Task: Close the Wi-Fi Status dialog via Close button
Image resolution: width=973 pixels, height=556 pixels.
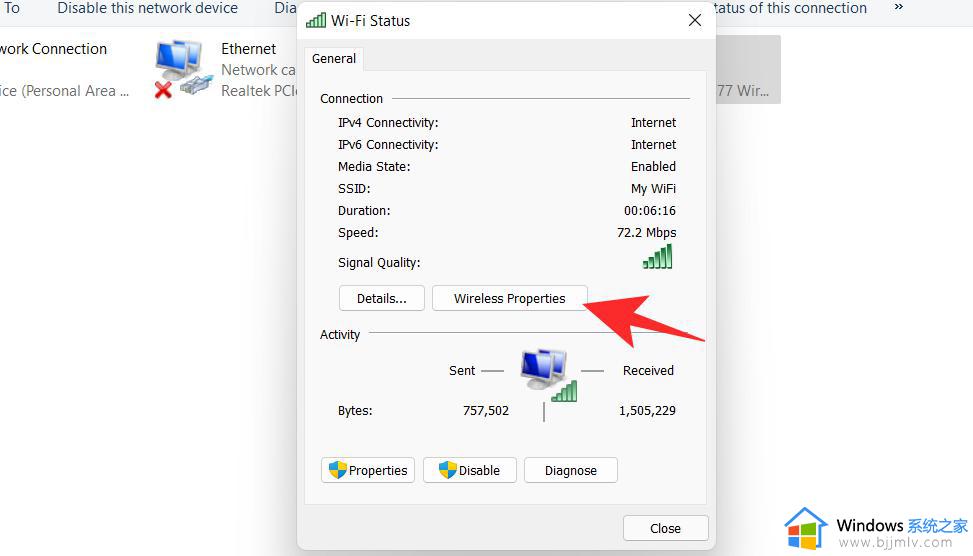Action: [x=665, y=528]
